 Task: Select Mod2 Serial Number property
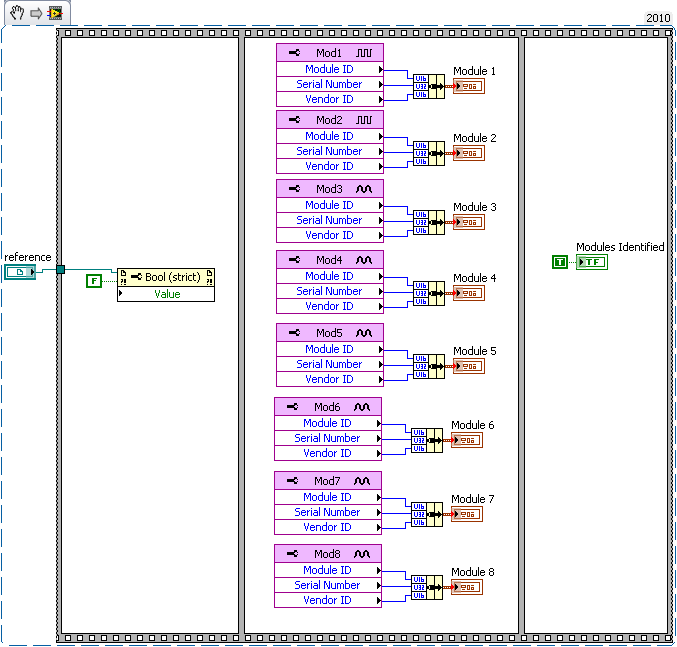pos(330,151)
